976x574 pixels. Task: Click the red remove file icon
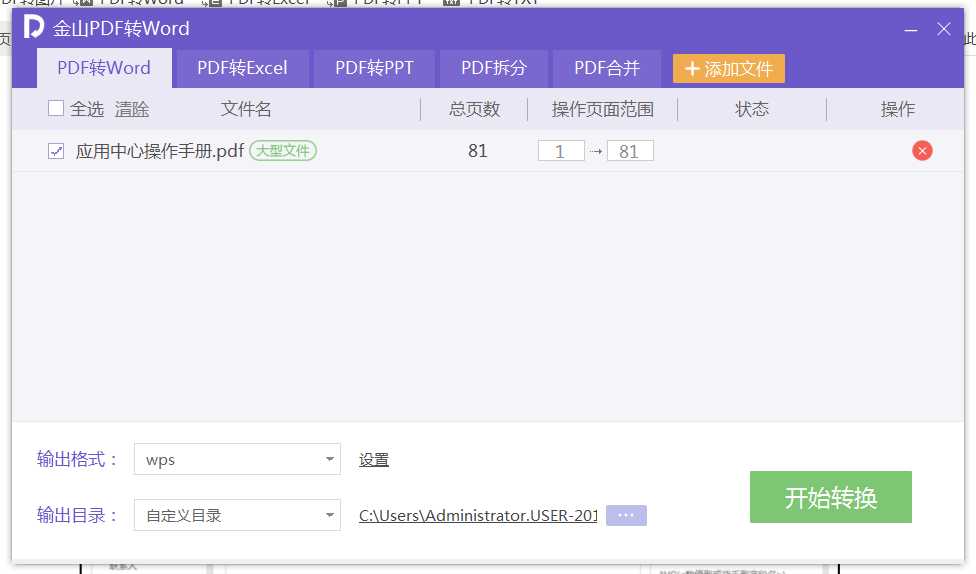click(922, 151)
